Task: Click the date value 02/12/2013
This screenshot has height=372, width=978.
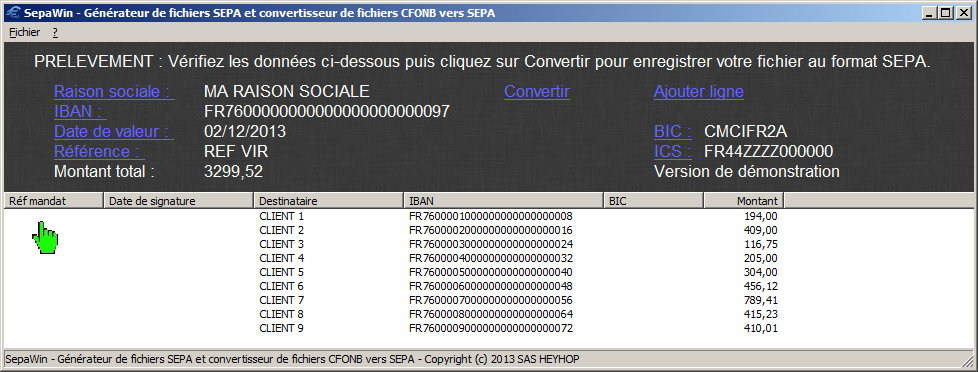Action: pos(245,132)
